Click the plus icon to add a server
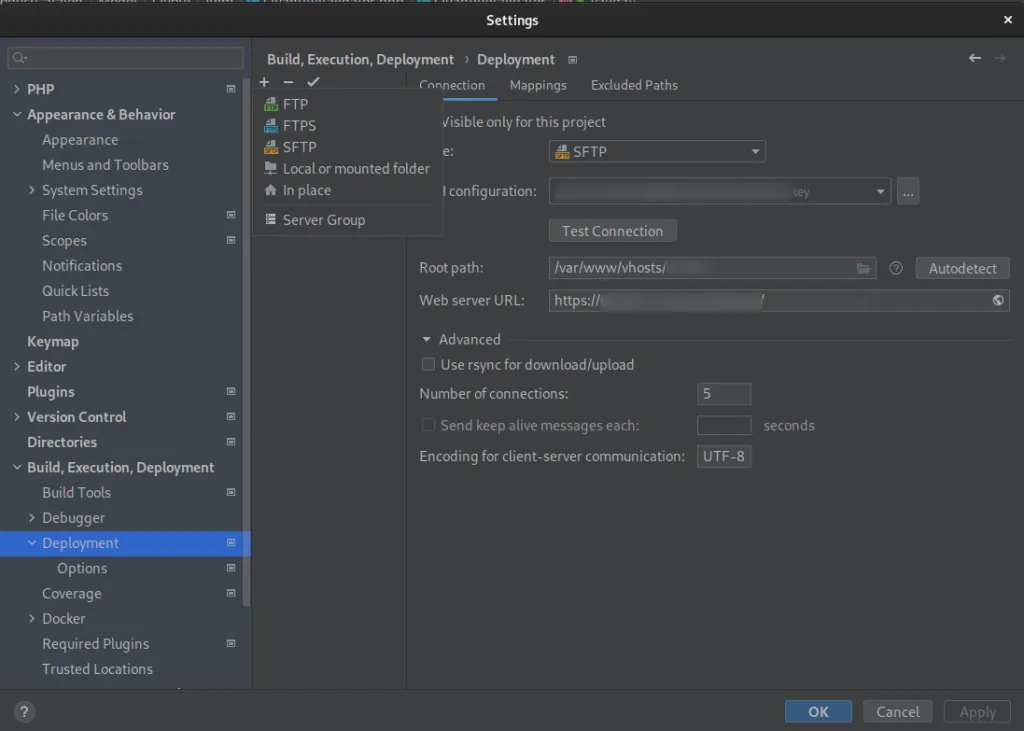 [x=264, y=81]
